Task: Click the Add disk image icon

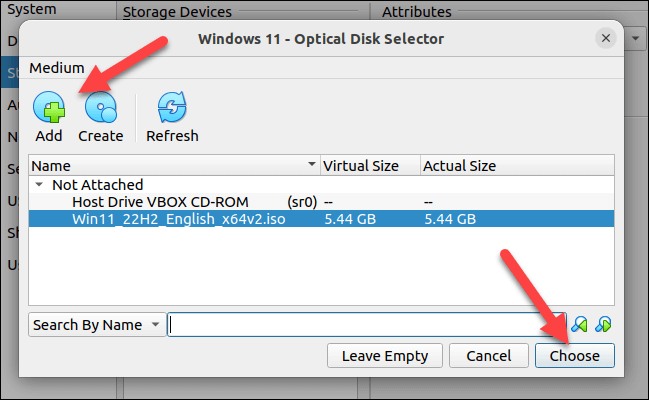Action: coord(48,110)
